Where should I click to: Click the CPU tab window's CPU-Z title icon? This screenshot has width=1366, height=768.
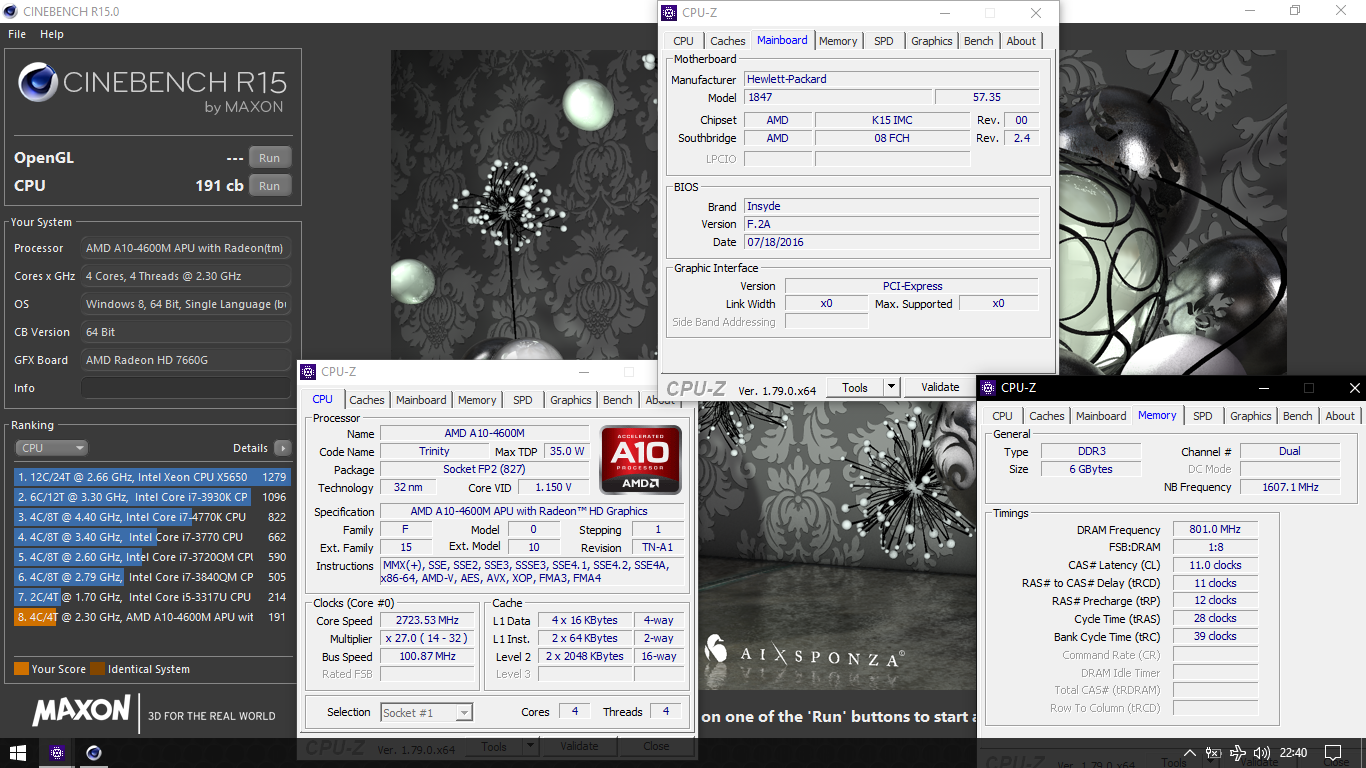pos(308,372)
